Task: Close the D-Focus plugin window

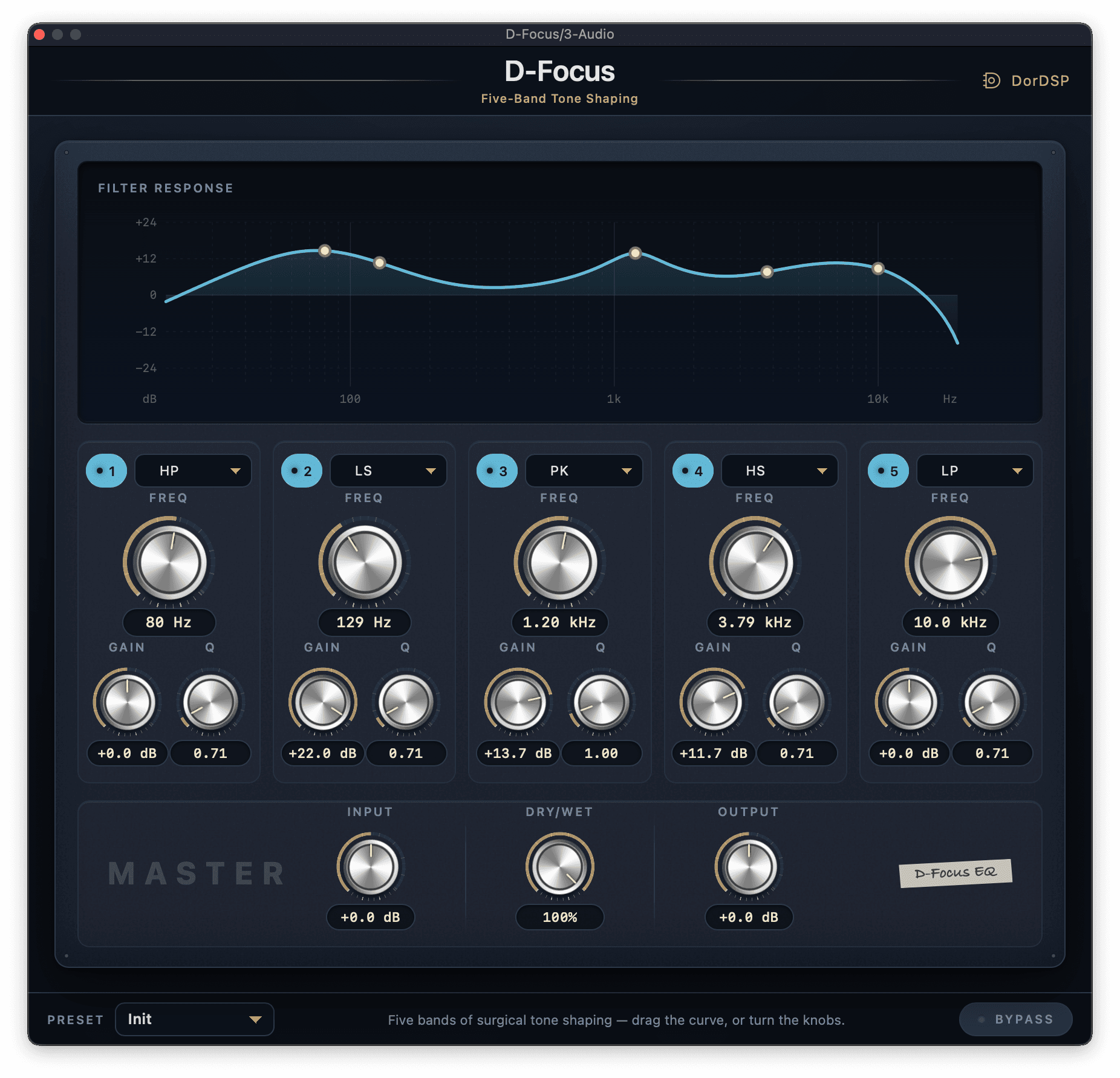Action: (40, 34)
